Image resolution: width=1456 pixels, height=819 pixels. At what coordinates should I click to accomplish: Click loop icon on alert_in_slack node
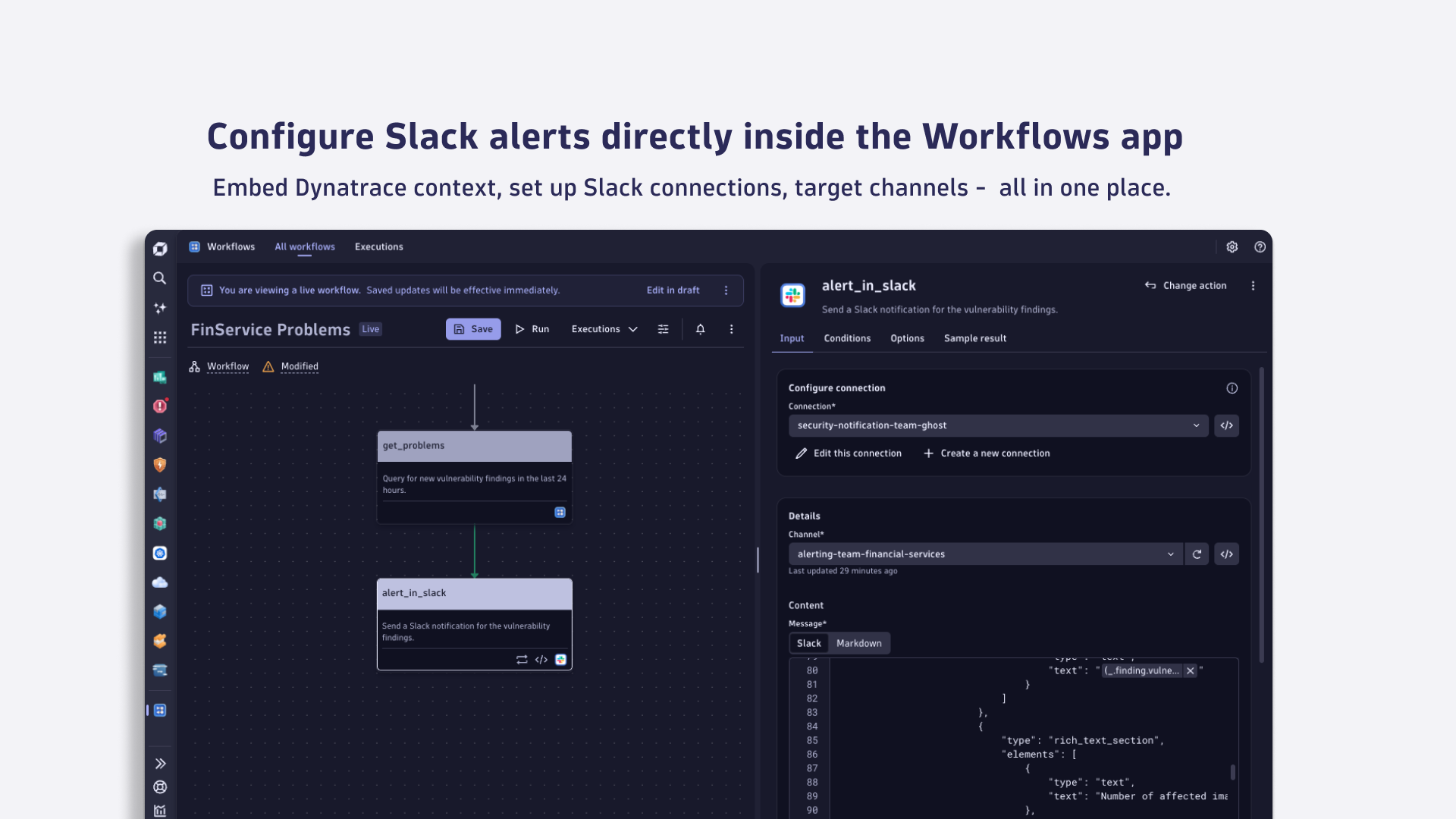(522, 660)
